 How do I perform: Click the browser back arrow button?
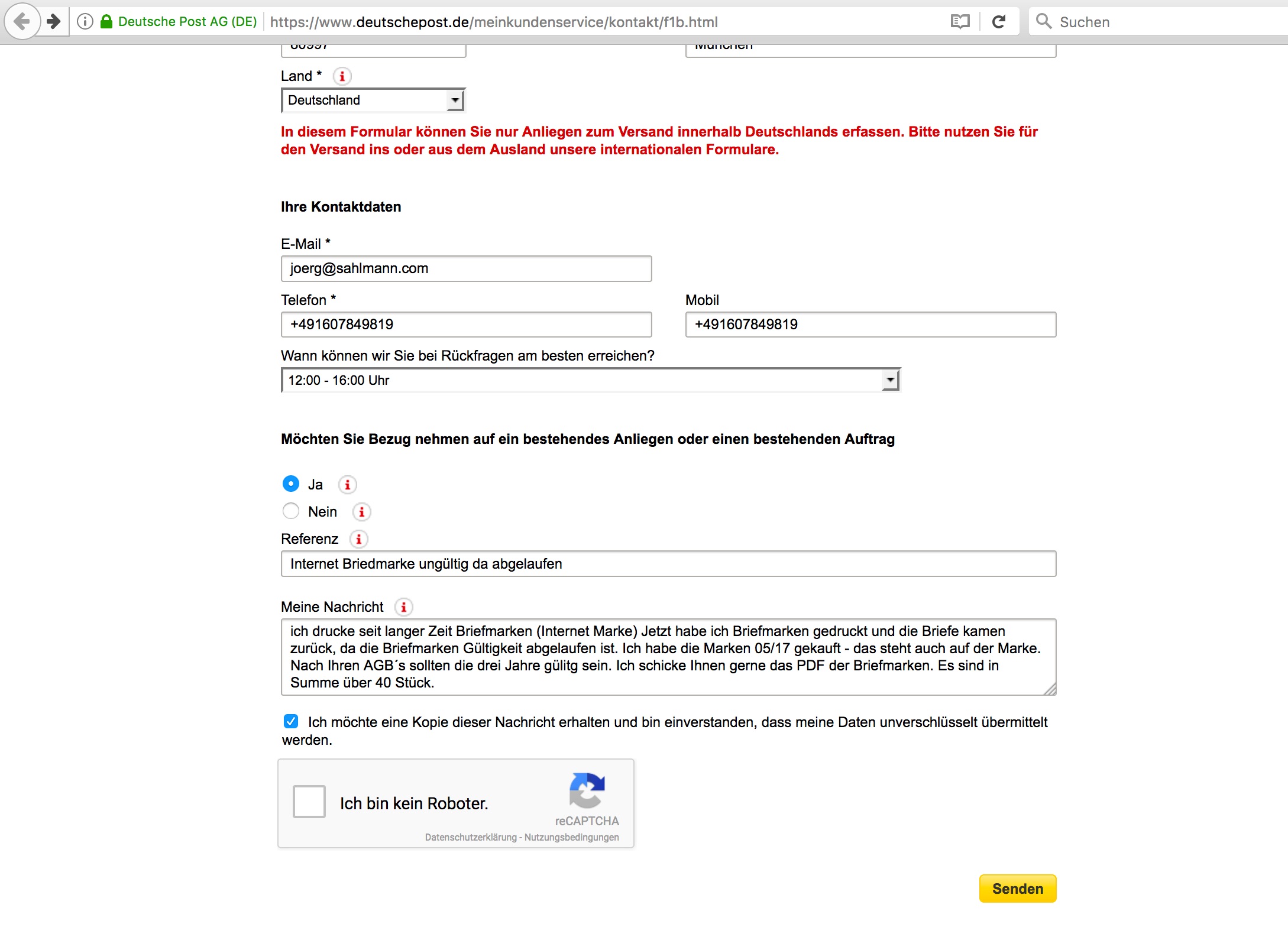pos(22,22)
